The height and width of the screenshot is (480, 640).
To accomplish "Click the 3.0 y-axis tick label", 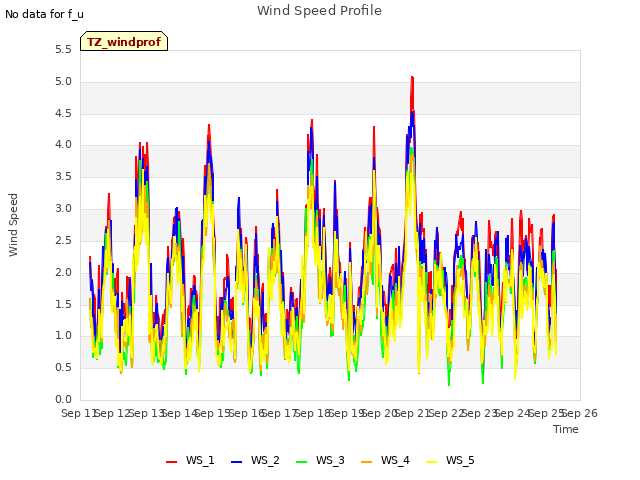I will tap(63, 209).
